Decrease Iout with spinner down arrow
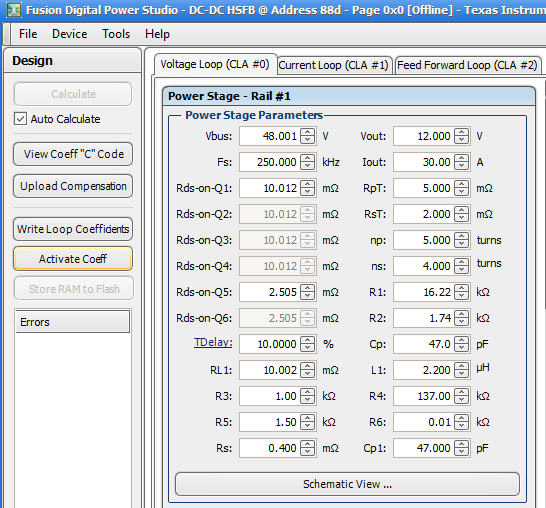546x508 pixels. pyautogui.click(x=461, y=166)
